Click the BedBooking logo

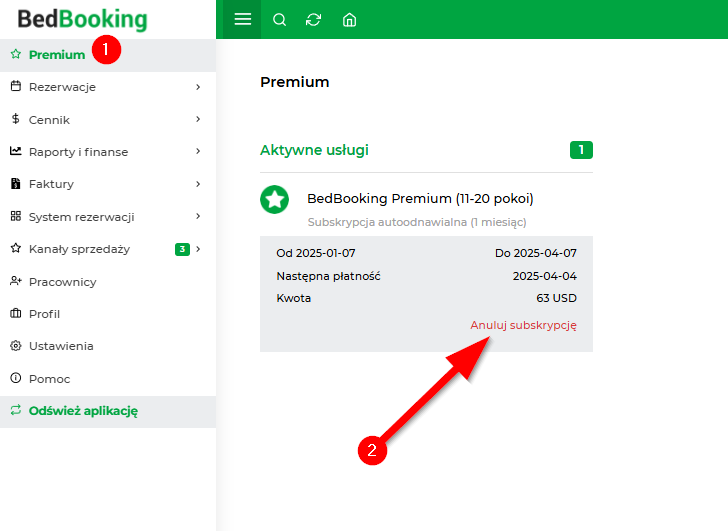82,19
